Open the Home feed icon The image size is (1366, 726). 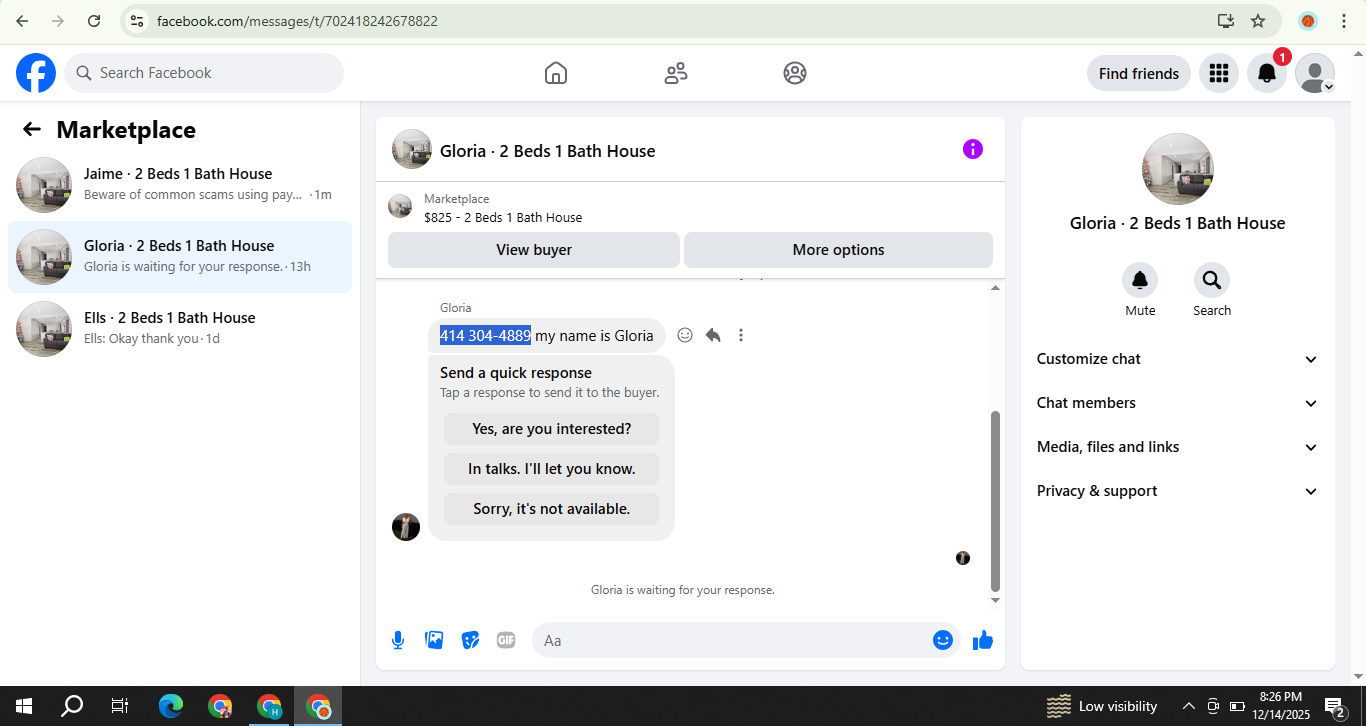click(556, 73)
